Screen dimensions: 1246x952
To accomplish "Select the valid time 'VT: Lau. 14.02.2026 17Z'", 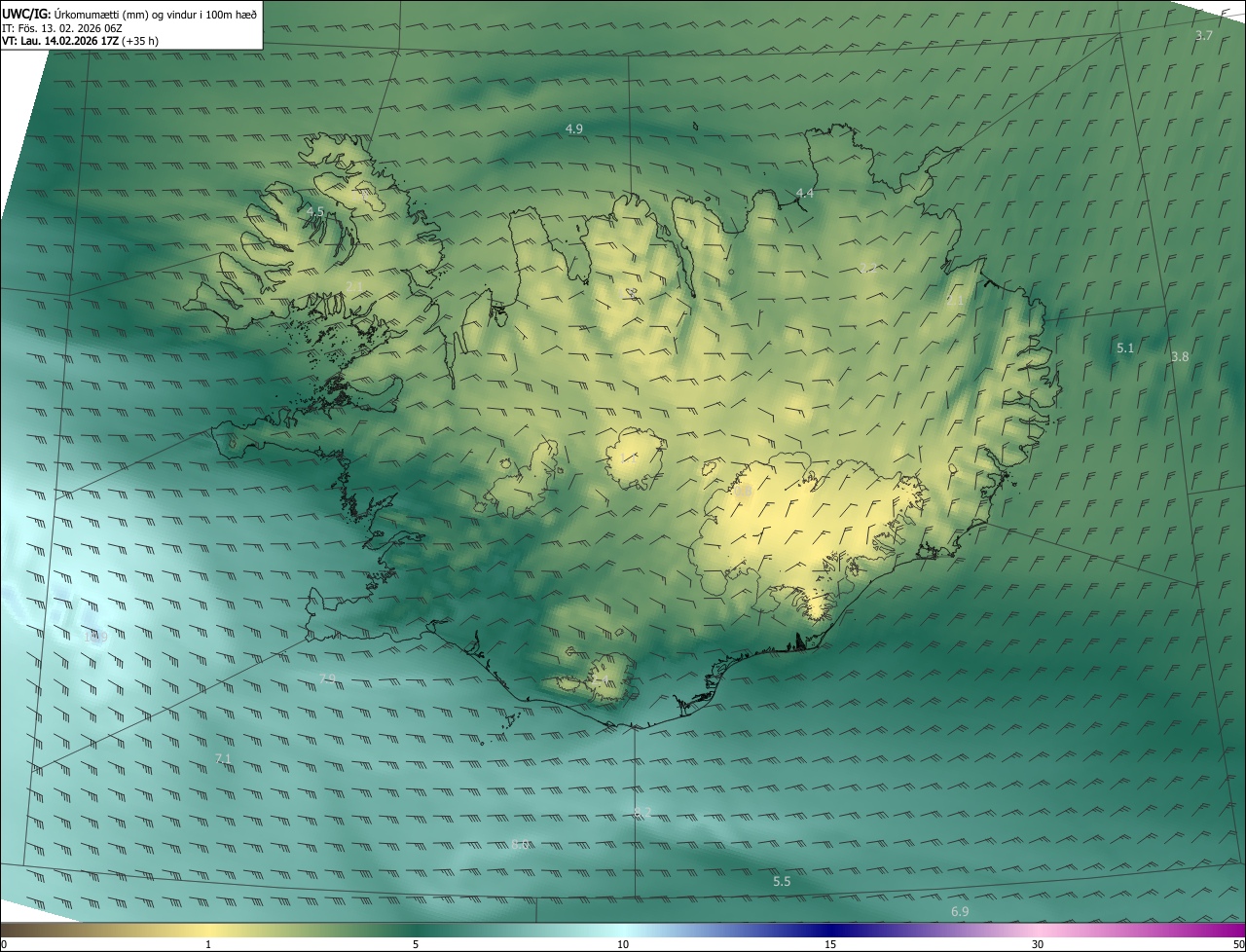I will pyautogui.click(x=60, y=41).
